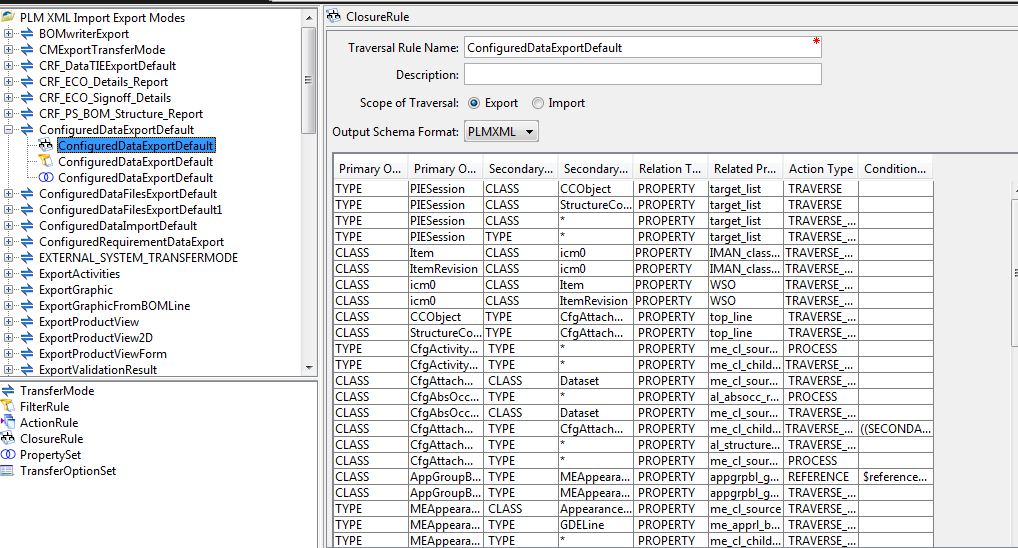Click the CRF_ECO_Details_Report transfer icon

(x=27, y=82)
